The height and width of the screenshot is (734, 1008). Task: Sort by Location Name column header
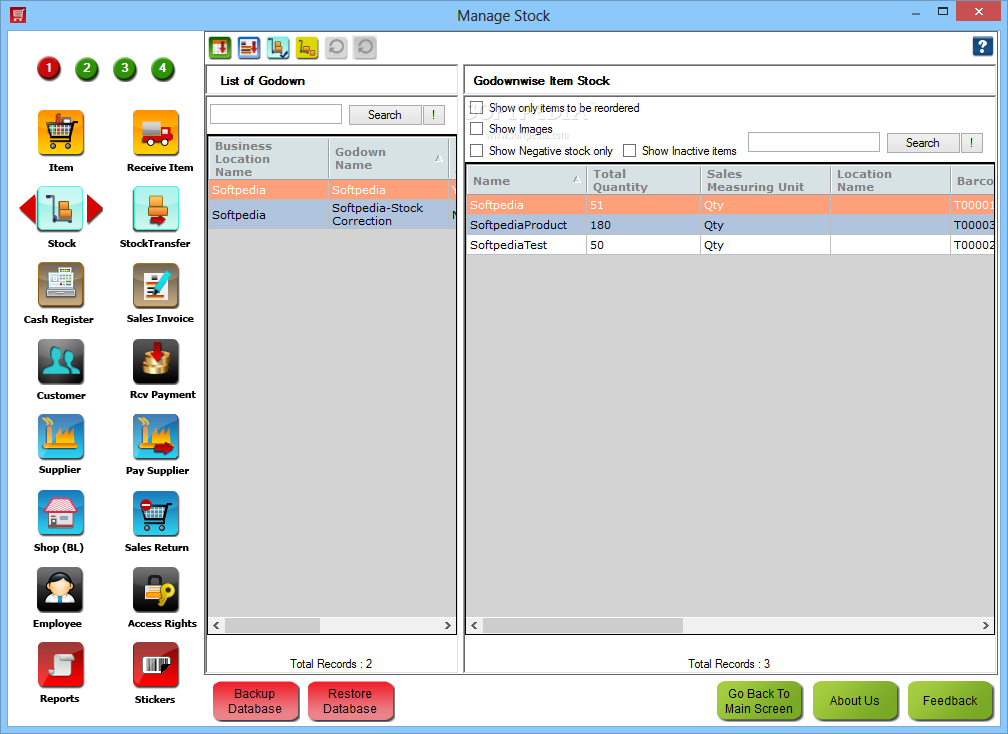(890, 181)
